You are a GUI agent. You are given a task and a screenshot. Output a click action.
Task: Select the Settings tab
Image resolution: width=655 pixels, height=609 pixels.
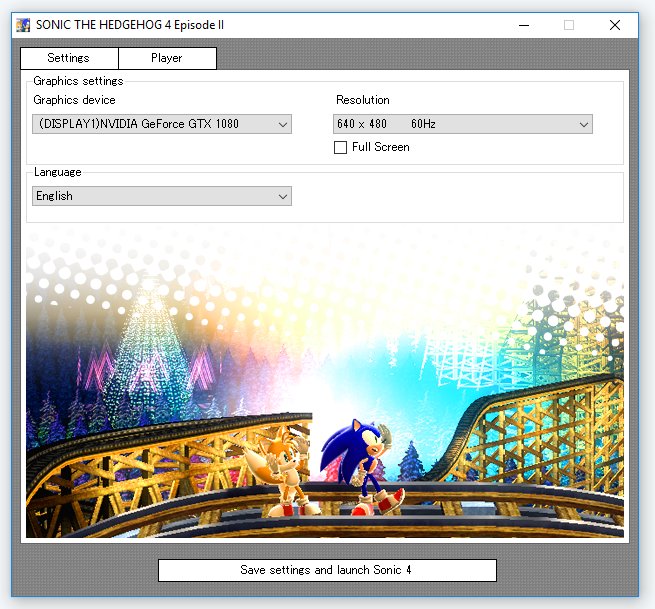[x=69, y=58]
